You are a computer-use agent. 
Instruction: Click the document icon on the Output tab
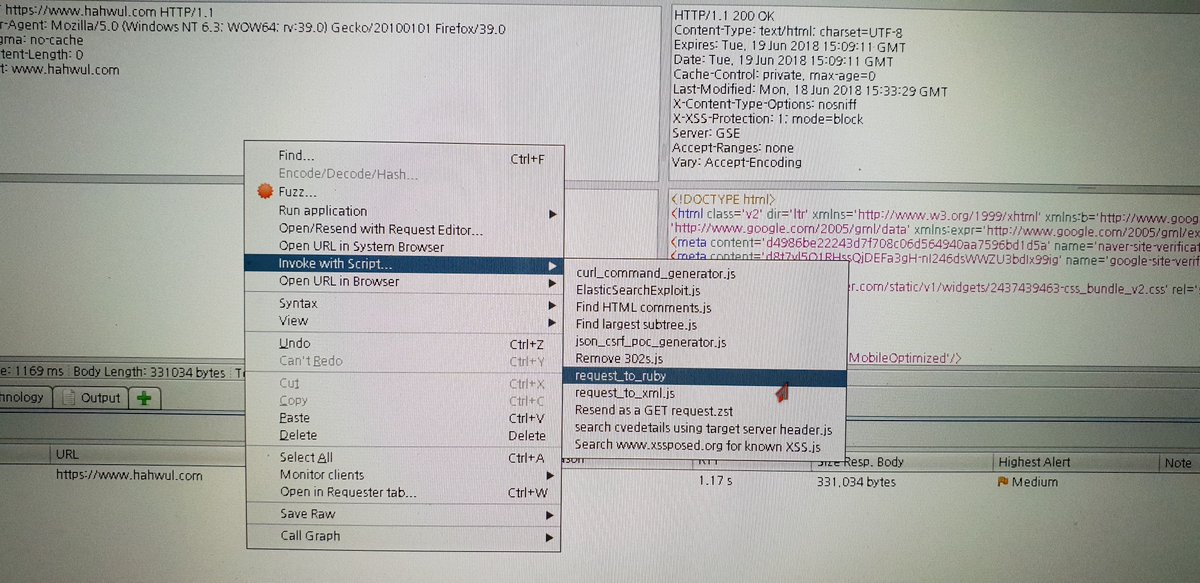click(x=69, y=397)
